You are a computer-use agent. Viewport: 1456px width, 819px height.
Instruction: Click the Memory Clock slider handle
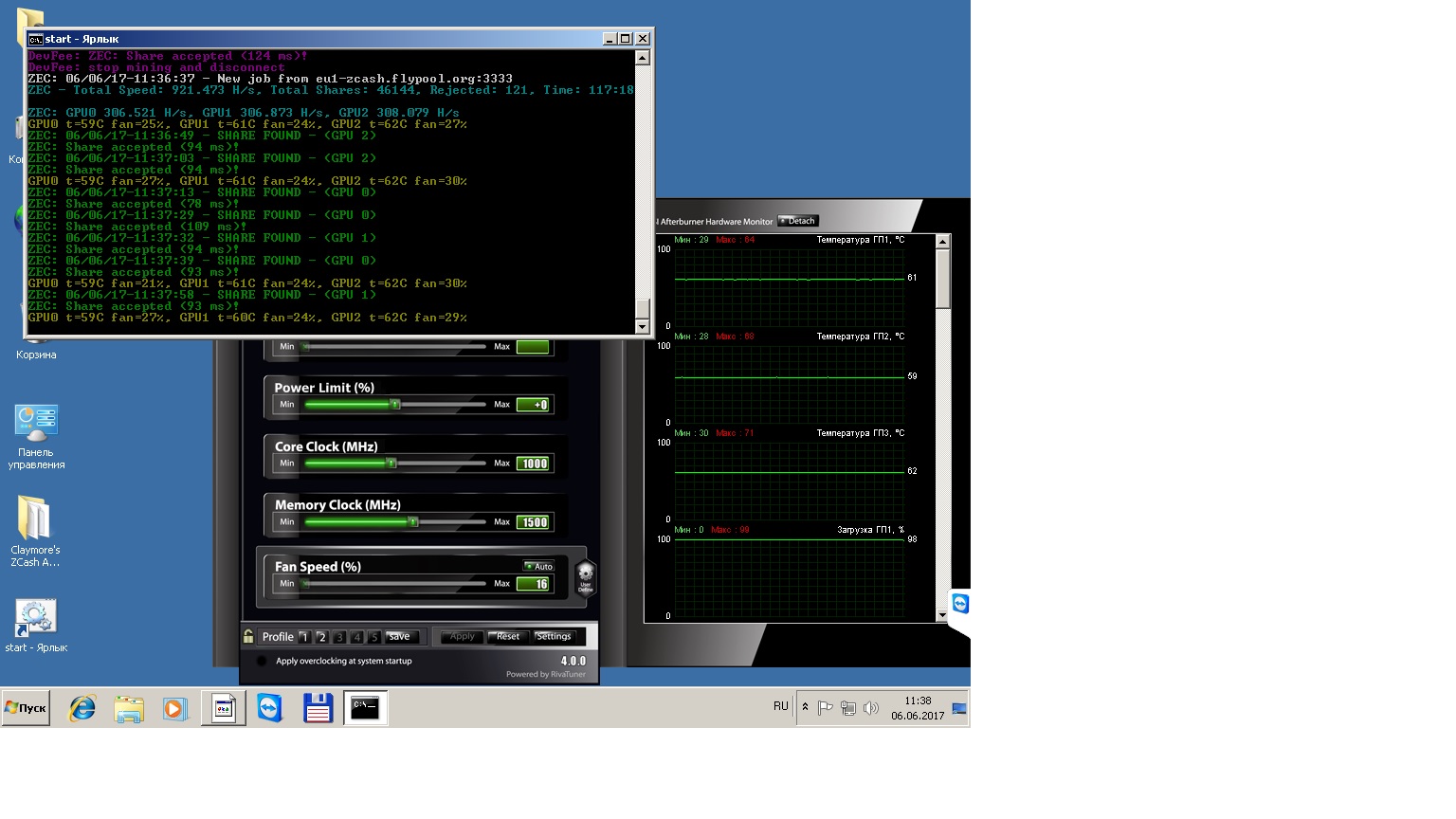coord(412,522)
